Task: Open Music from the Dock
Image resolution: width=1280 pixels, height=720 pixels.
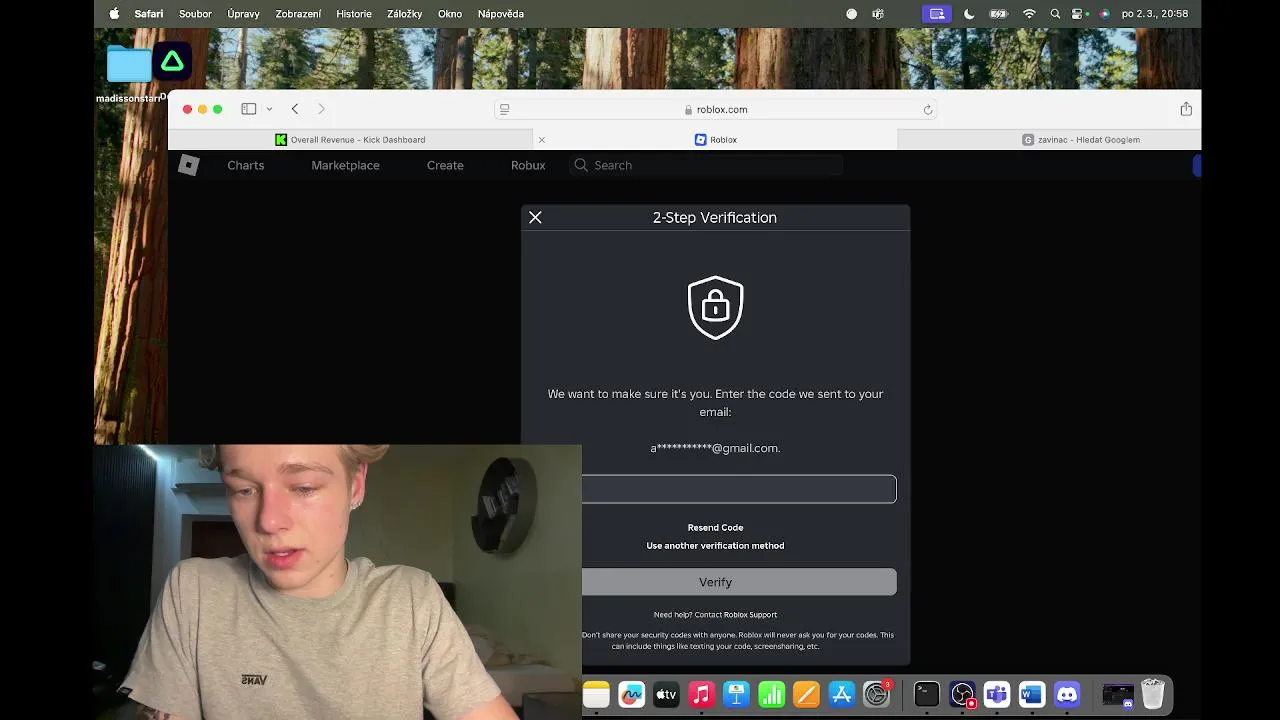Action: 701,694
